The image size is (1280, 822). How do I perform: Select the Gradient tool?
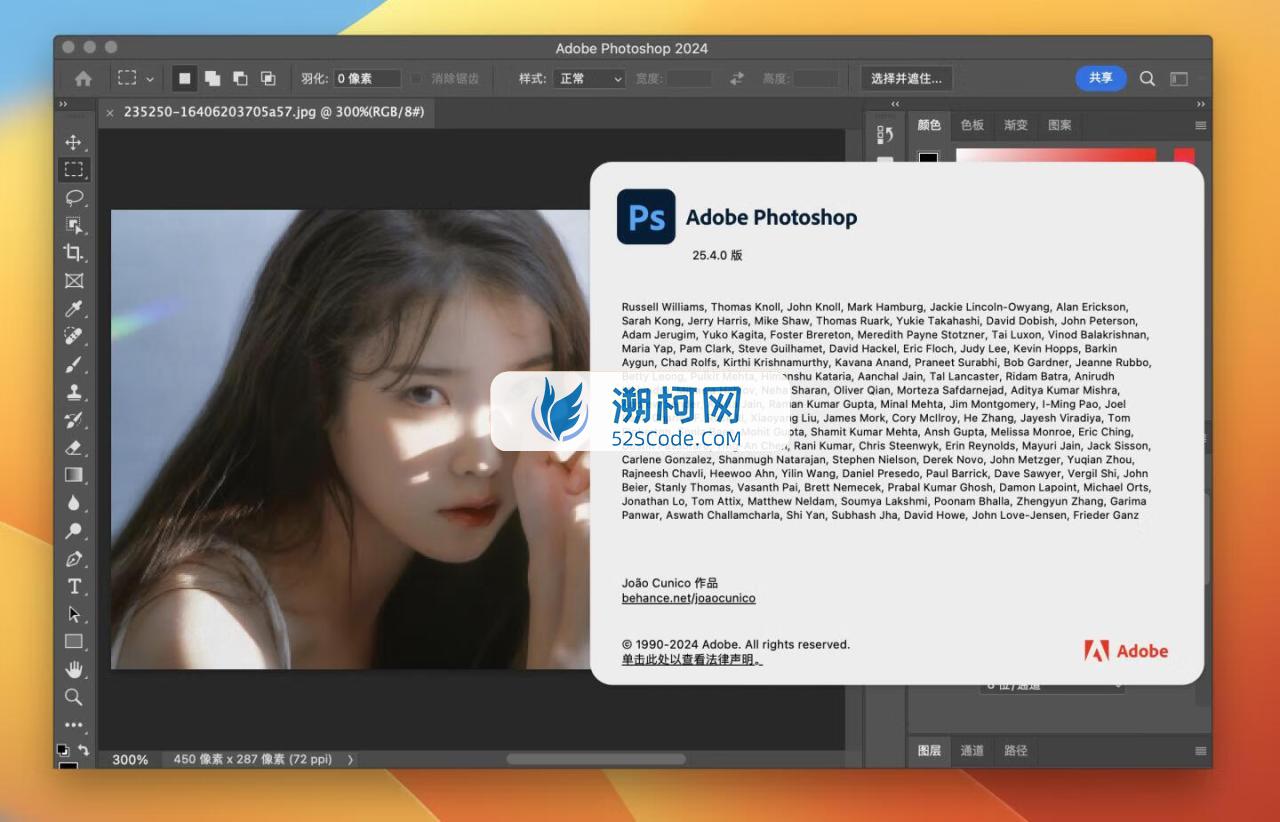click(x=74, y=475)
